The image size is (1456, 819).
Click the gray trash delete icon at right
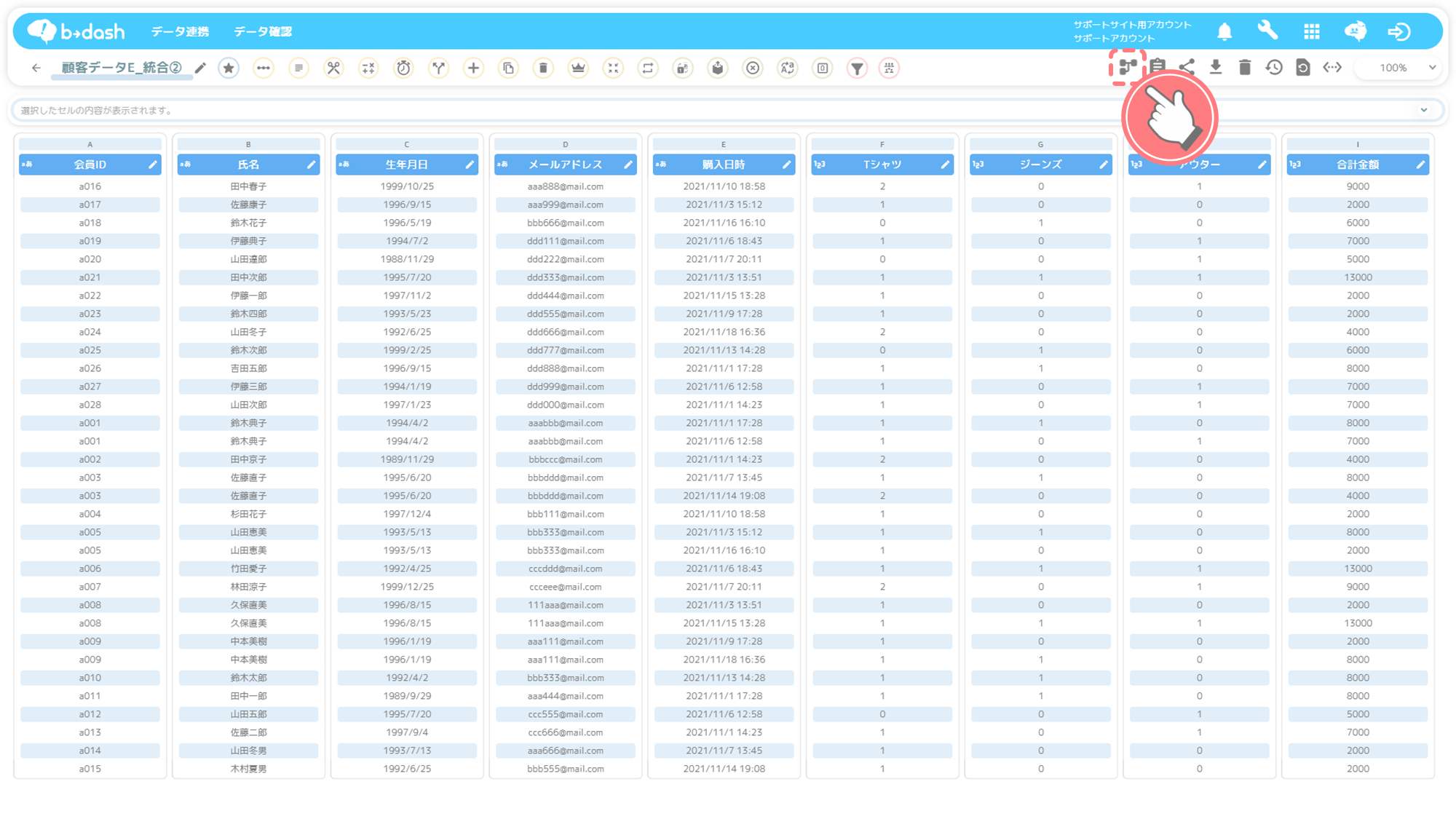[x=1245, y=68]
